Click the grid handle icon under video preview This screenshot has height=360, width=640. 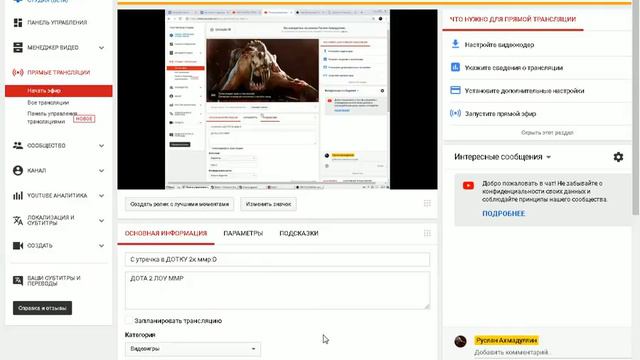[427, 203]
